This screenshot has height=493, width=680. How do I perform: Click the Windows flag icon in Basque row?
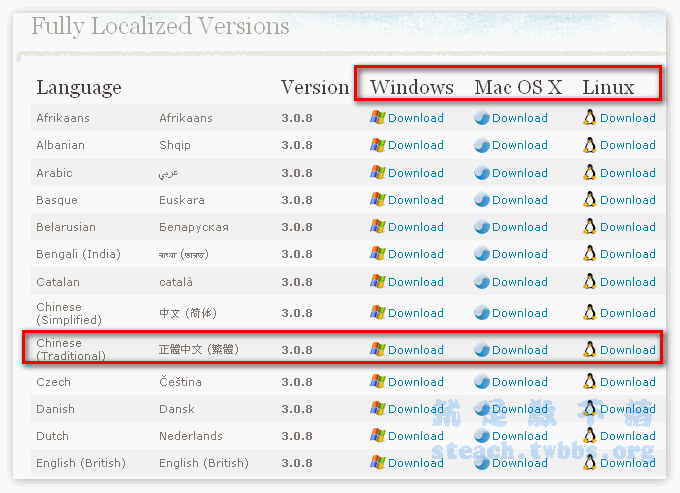pyautogui.click(x=377, y=200)
